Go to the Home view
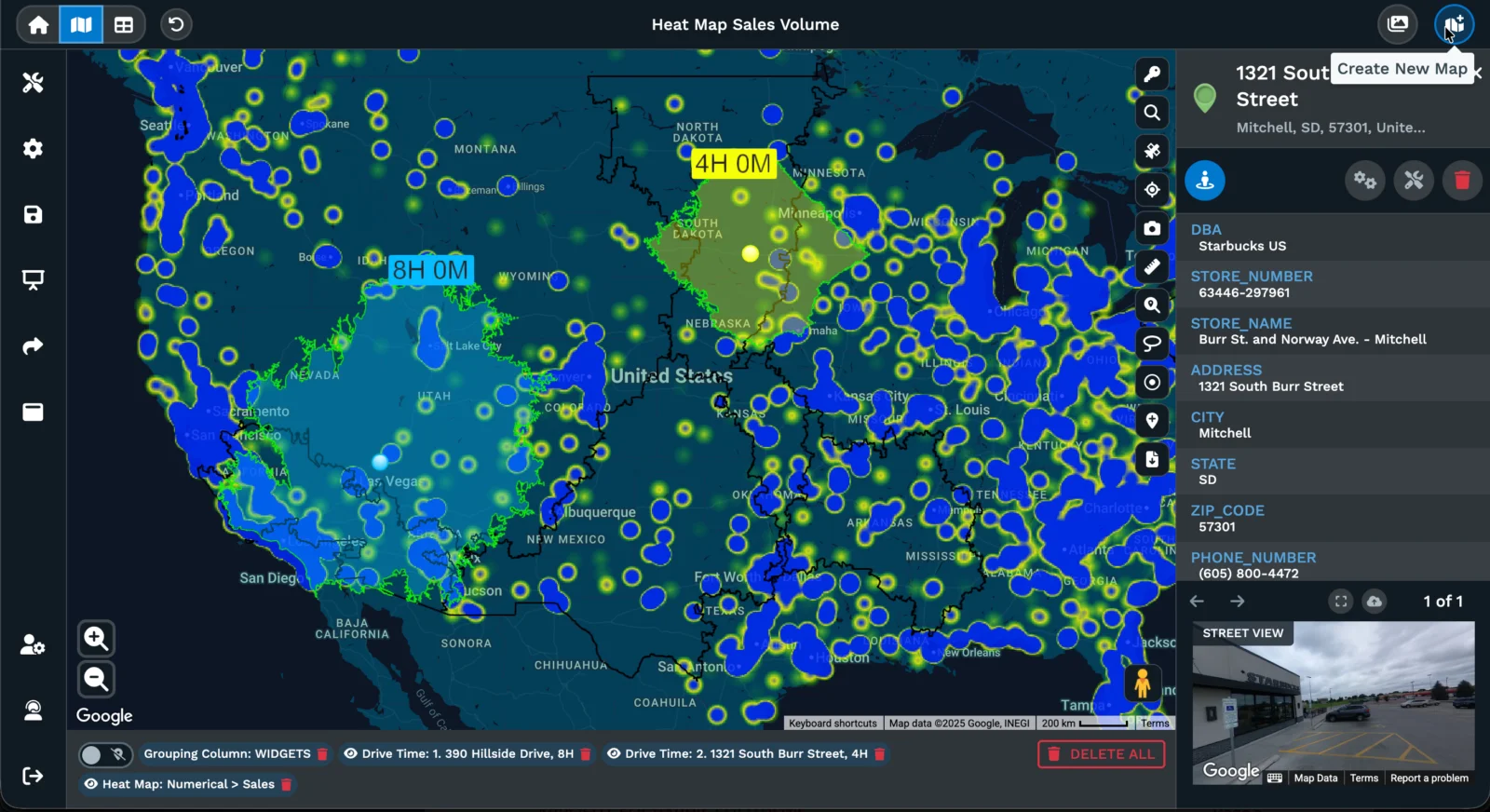Image resolution: width=1490 pixels, height=812 pixels. point(38,25)
